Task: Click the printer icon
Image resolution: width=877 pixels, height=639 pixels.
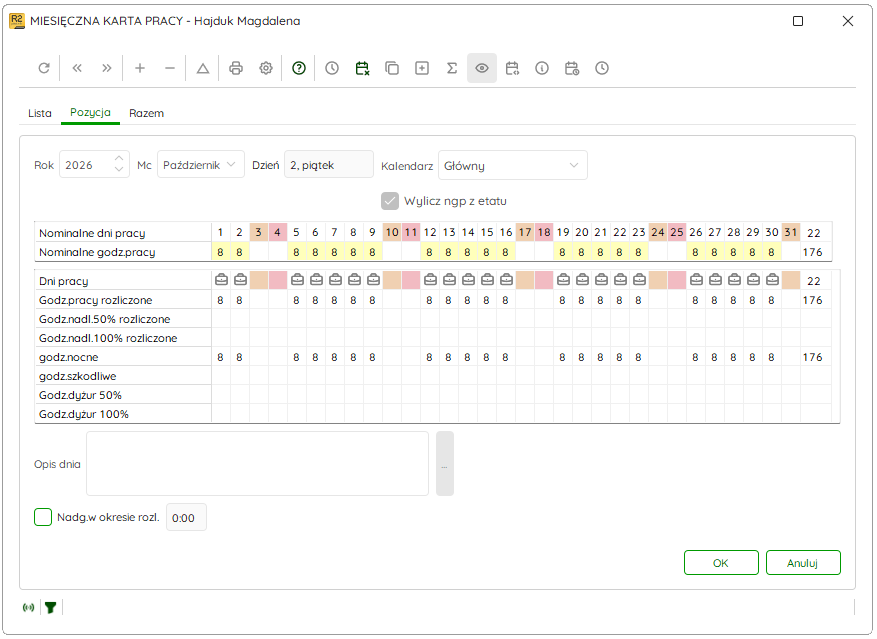Action: click(236, 68)
